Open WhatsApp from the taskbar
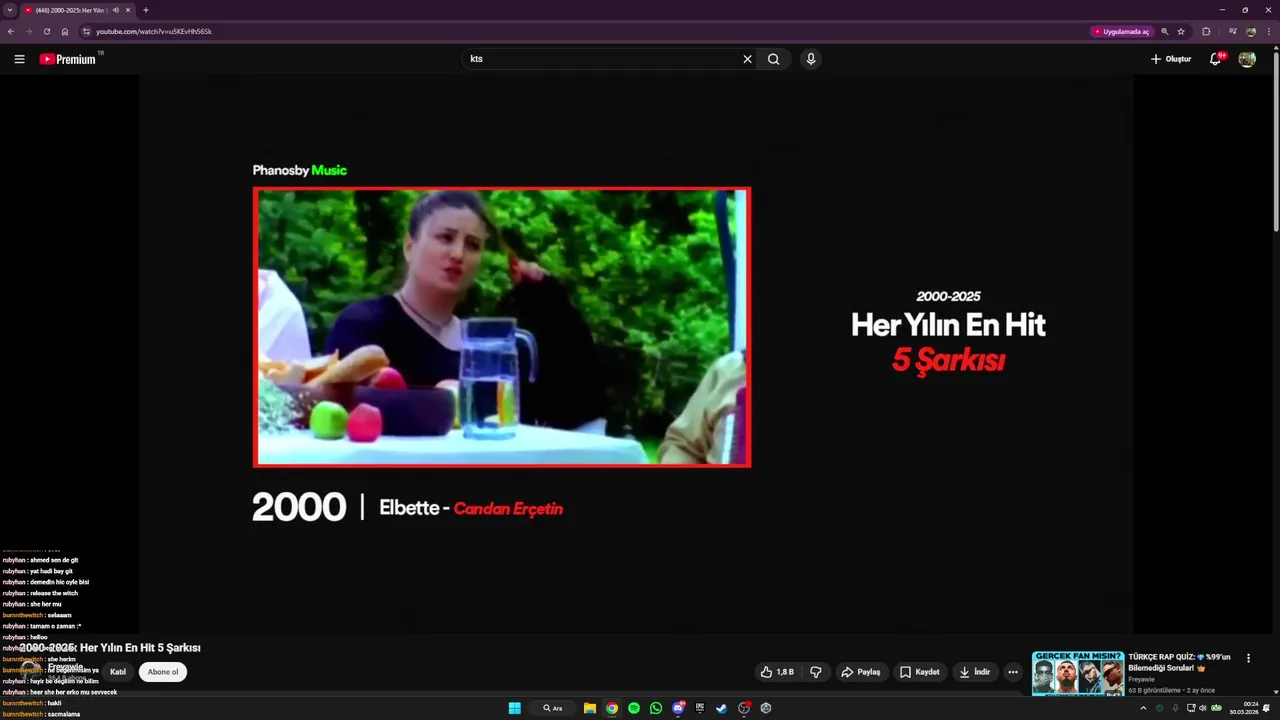Image resolution: width=1280 pixels, height=720 pixels. click(656, 708)
